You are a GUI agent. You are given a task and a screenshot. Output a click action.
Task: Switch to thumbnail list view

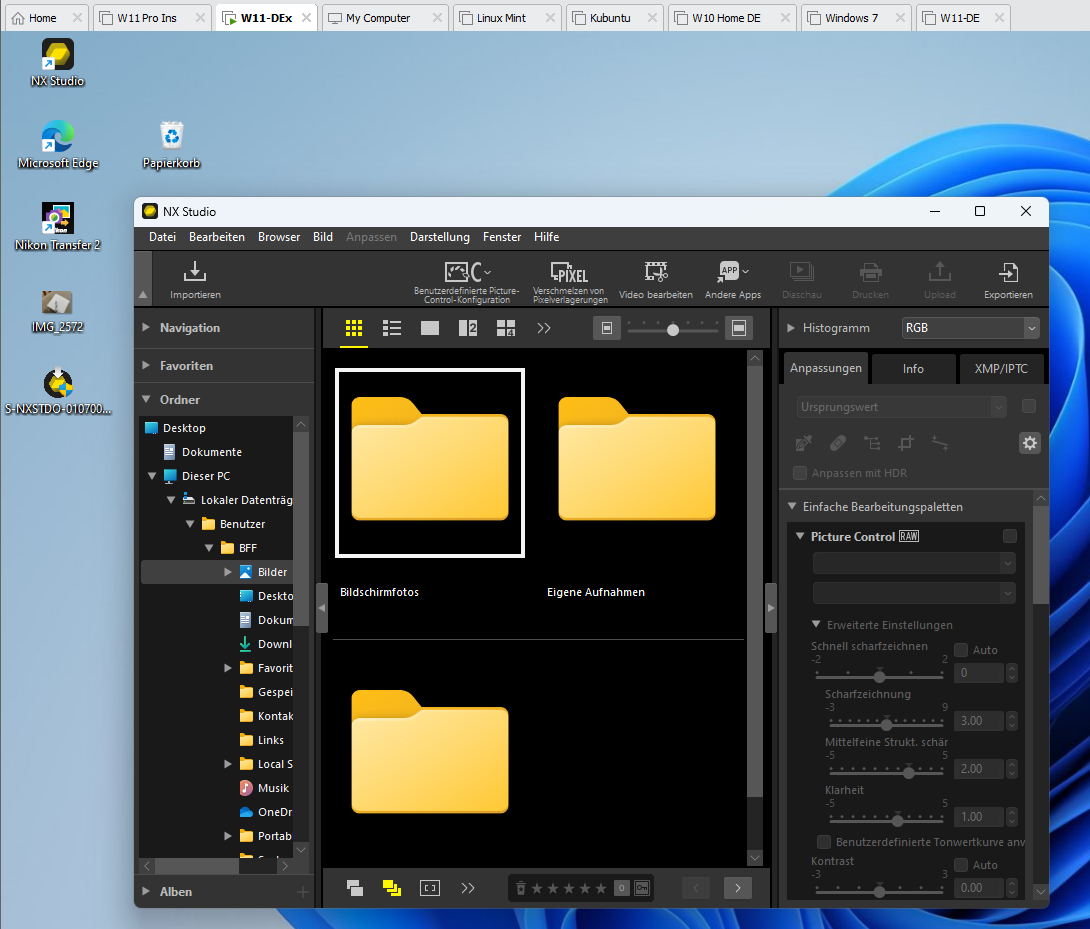392,328
